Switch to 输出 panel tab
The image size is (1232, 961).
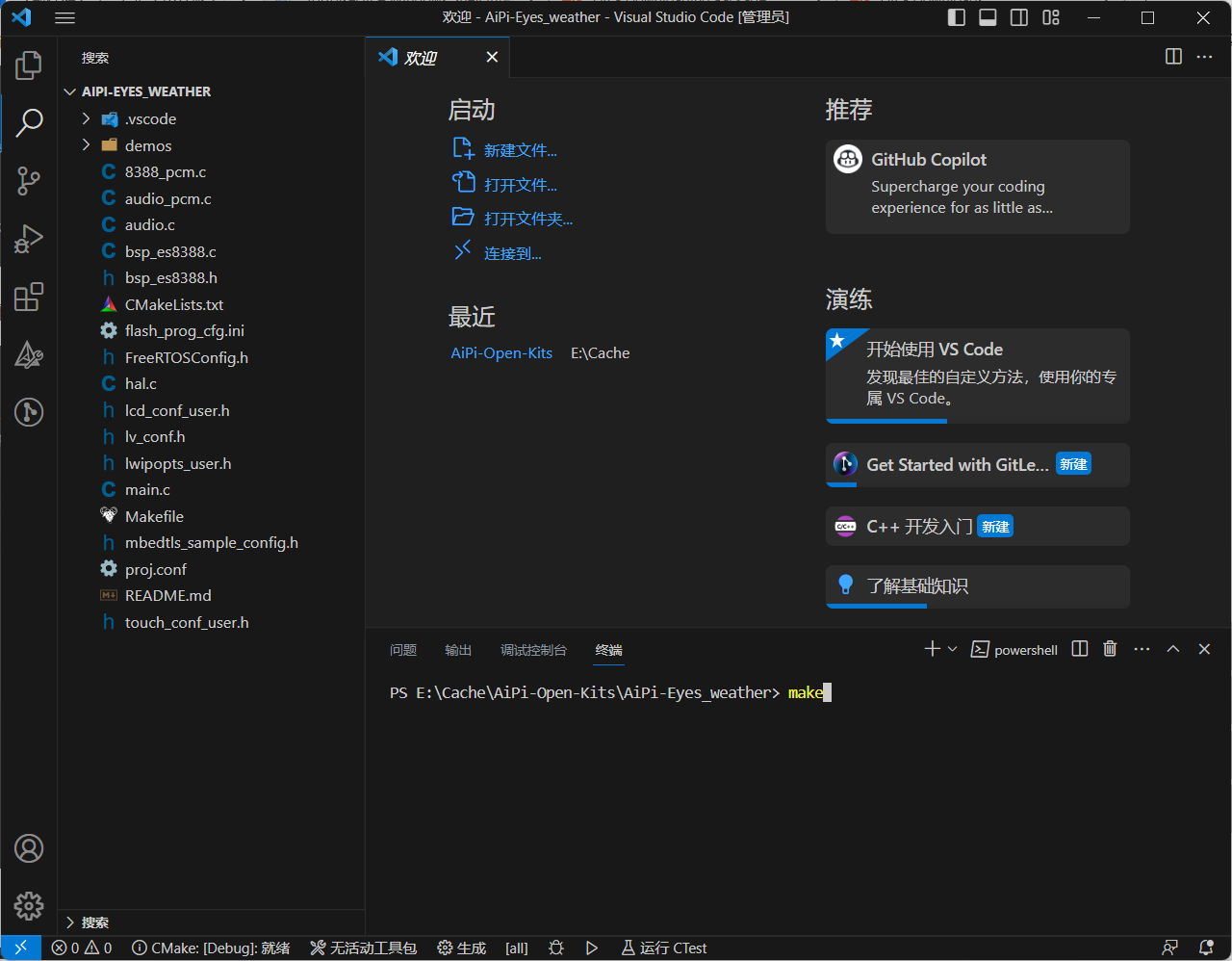point(458,650)
